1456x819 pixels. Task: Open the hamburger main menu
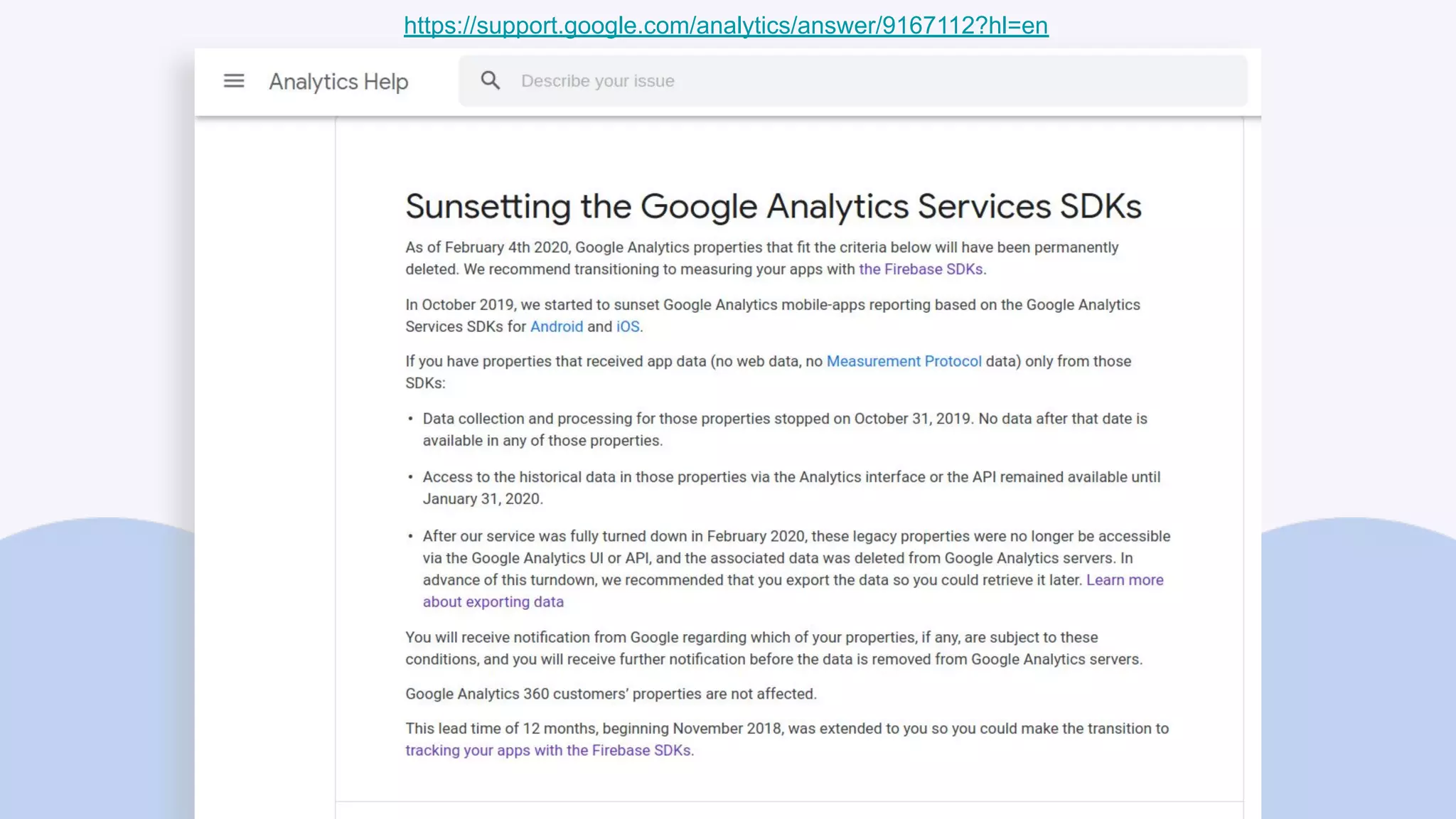tap(234, 81)
